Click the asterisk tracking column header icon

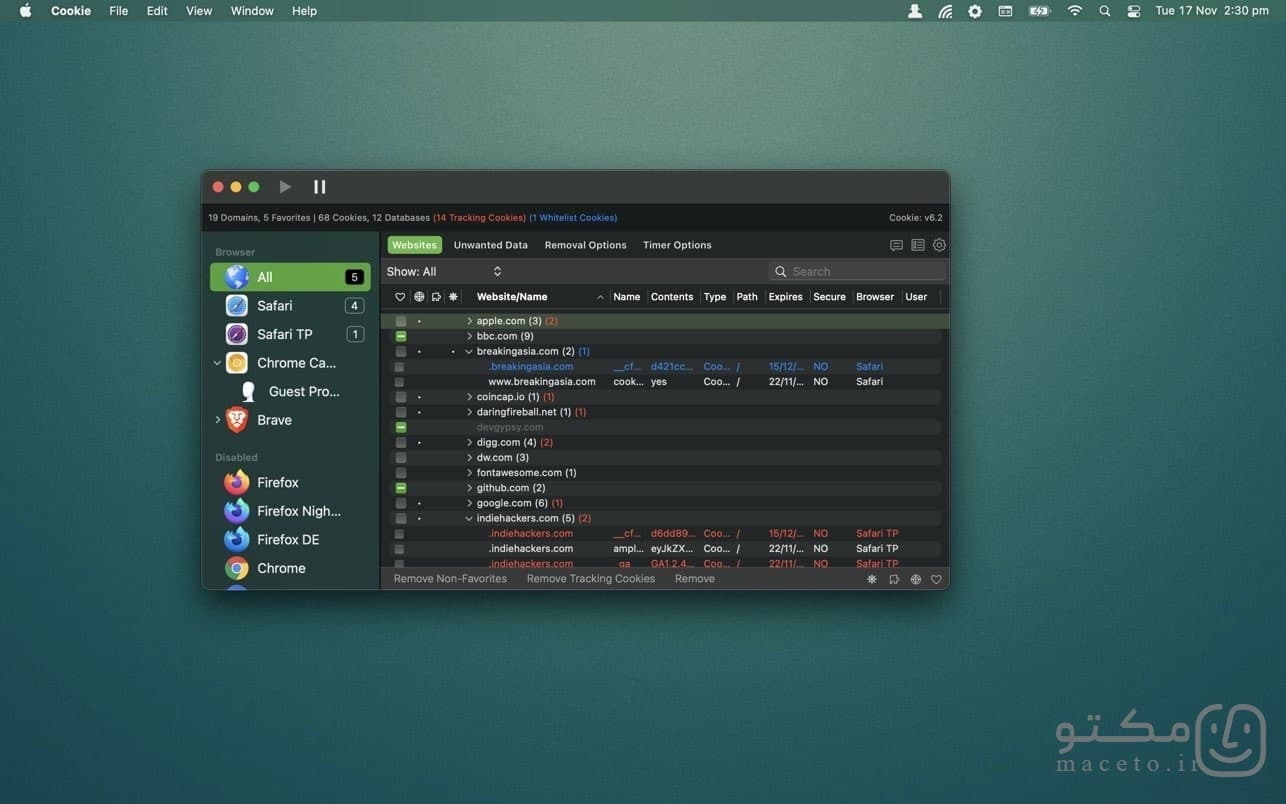pyautogui.click(x=453, y=297)
